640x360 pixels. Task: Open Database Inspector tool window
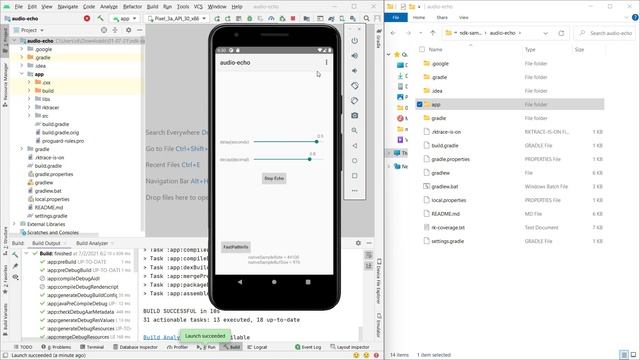pos(135,347)
